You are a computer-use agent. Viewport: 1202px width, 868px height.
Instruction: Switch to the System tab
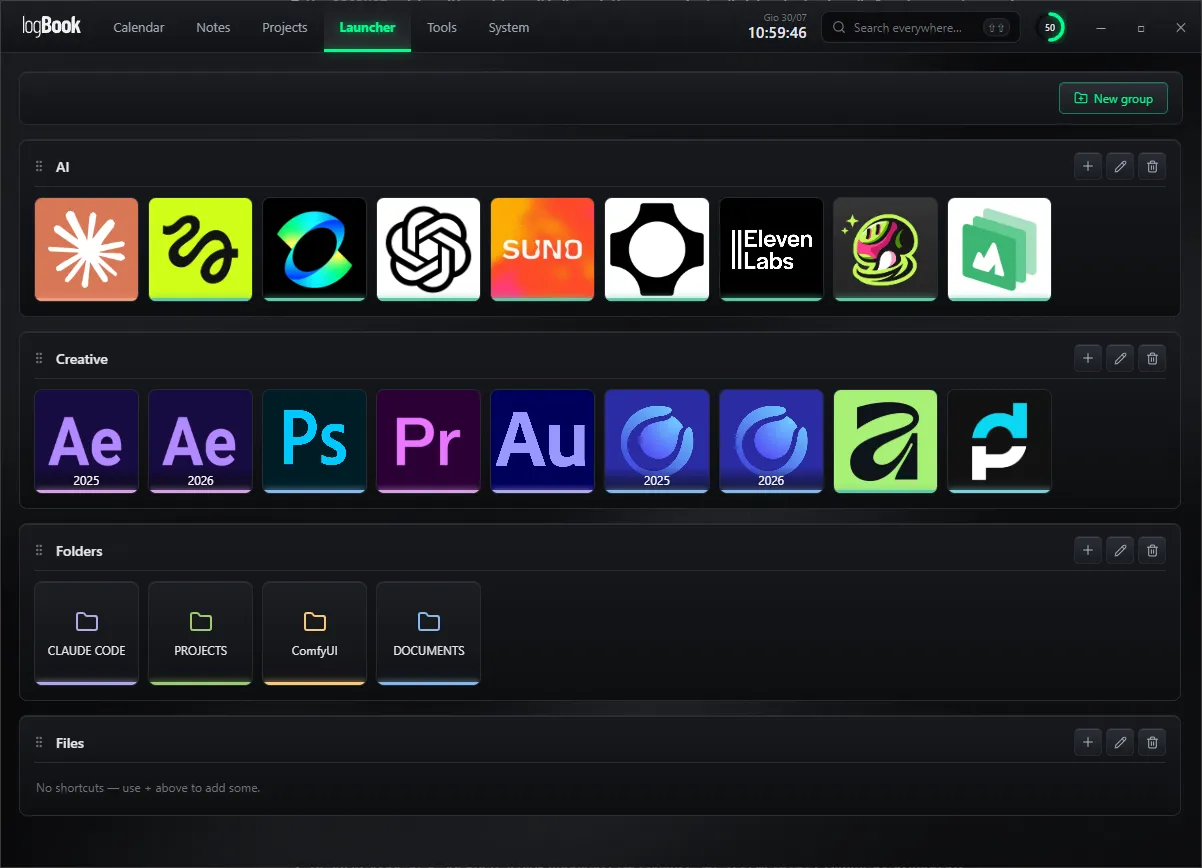pos(509,27)
